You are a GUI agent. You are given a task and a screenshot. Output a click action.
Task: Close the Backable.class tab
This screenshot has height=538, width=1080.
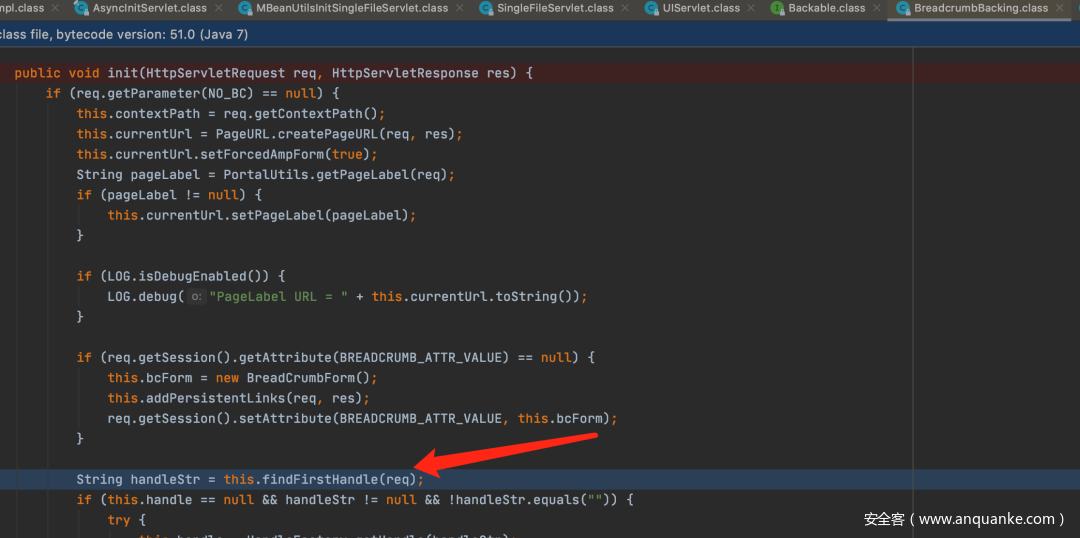878,8
